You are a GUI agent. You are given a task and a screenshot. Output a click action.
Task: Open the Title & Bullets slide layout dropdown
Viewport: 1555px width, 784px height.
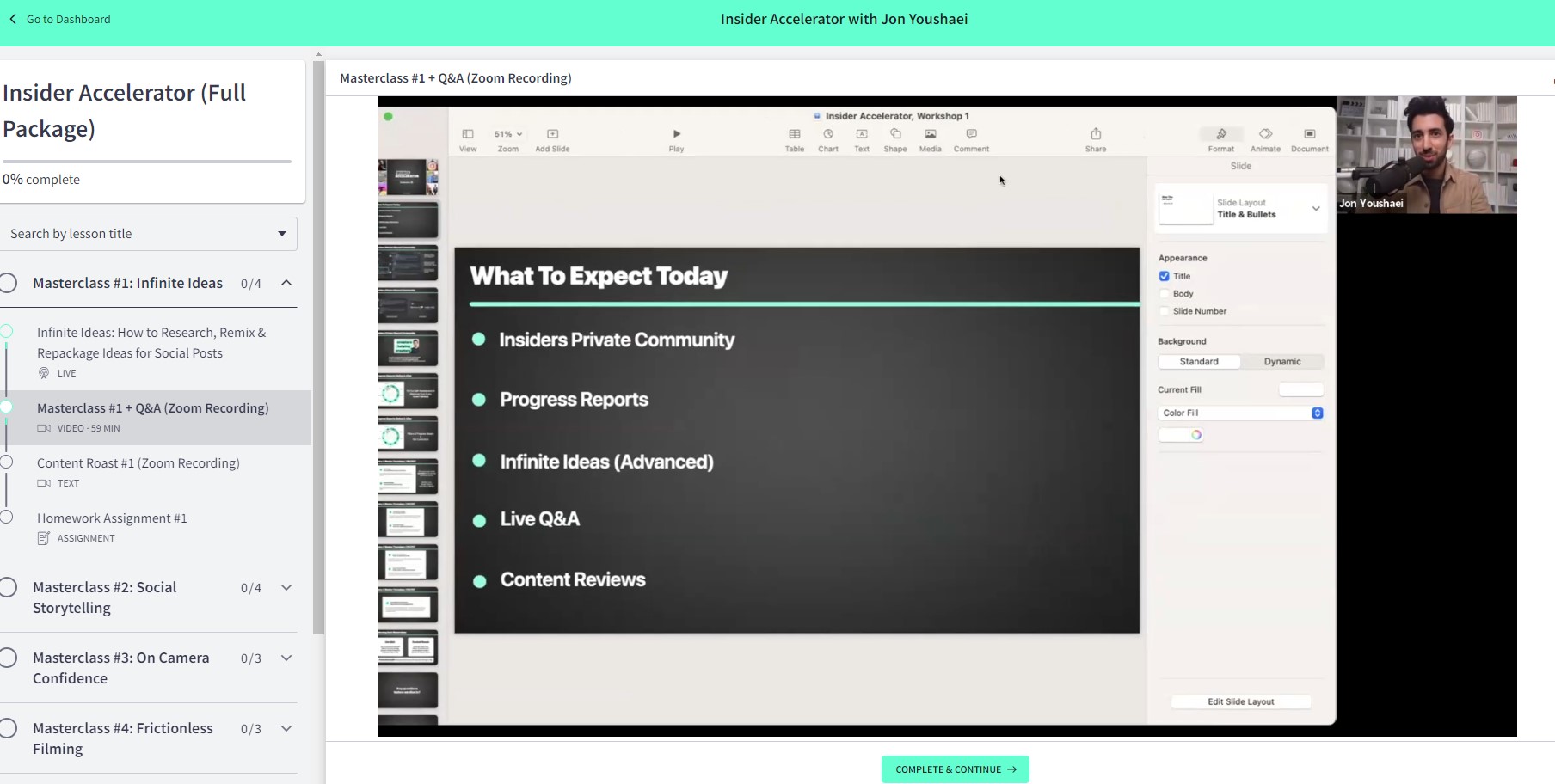point(1314,208)
